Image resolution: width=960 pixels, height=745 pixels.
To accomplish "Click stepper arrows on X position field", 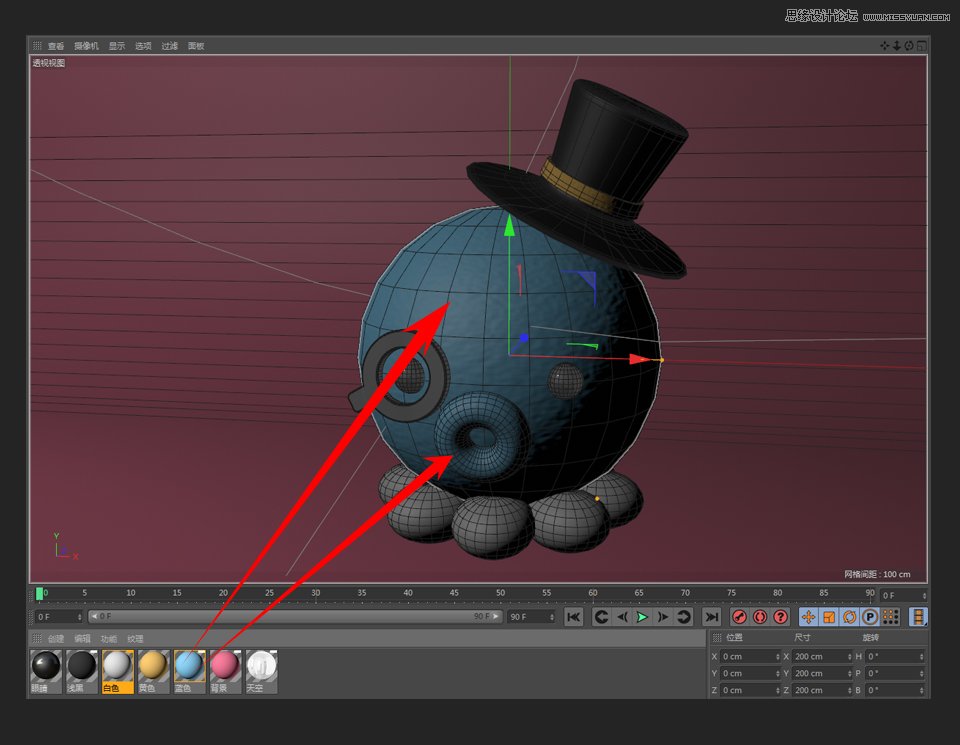I will (778, 657).
